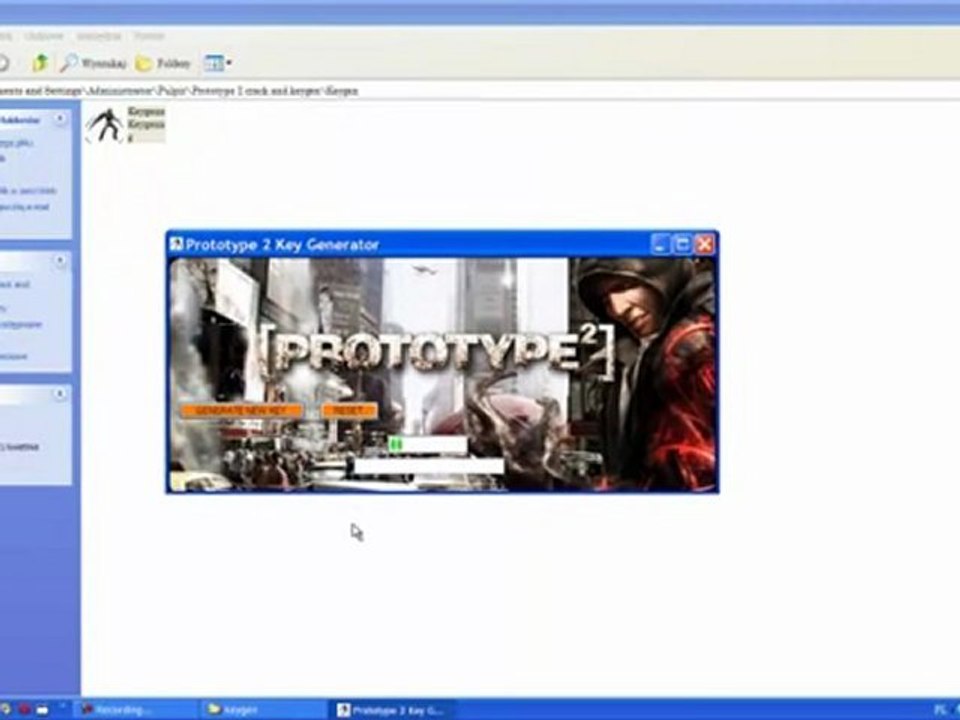Click the white quick launch icon
Screen dimensions: 960x720
pyautogui.click(x=42, y=710)
